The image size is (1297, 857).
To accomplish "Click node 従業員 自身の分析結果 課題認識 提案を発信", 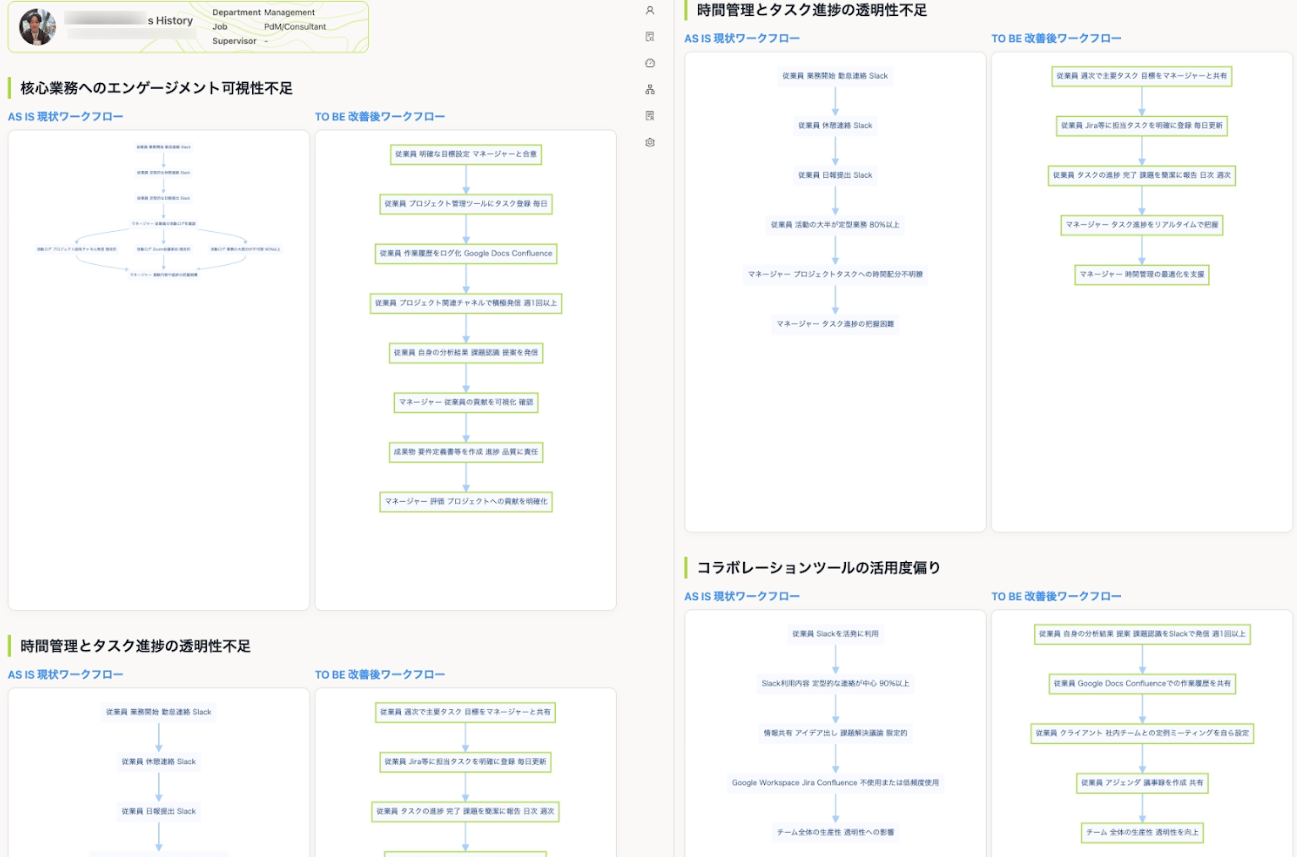I will [x=466, y=352].
